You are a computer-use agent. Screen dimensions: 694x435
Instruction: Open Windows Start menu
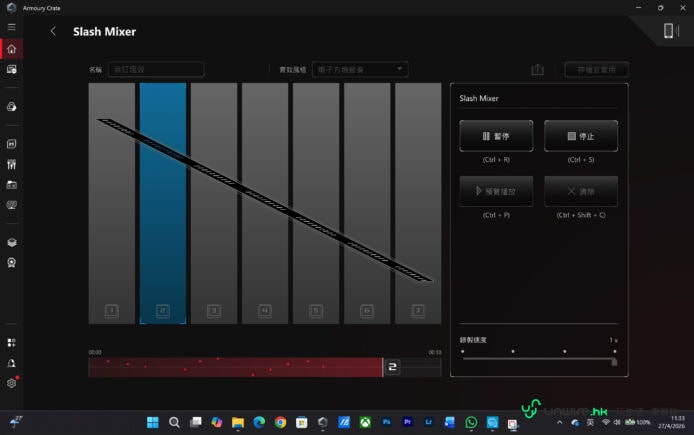153,423
